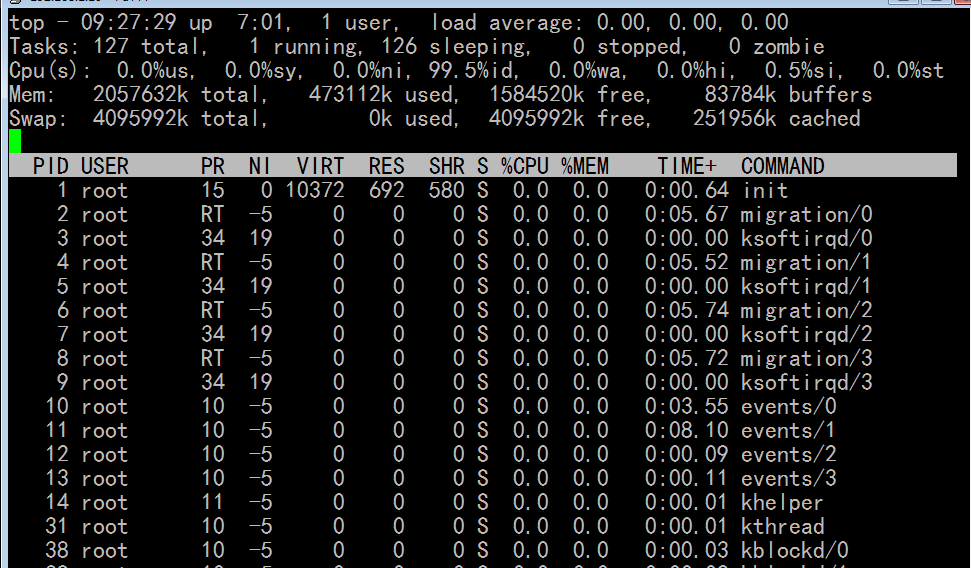Viewport: 971px width, 568px height.
Task: Select the migration/0 process name
Action: pyautogui.click(x=806, y=214)
